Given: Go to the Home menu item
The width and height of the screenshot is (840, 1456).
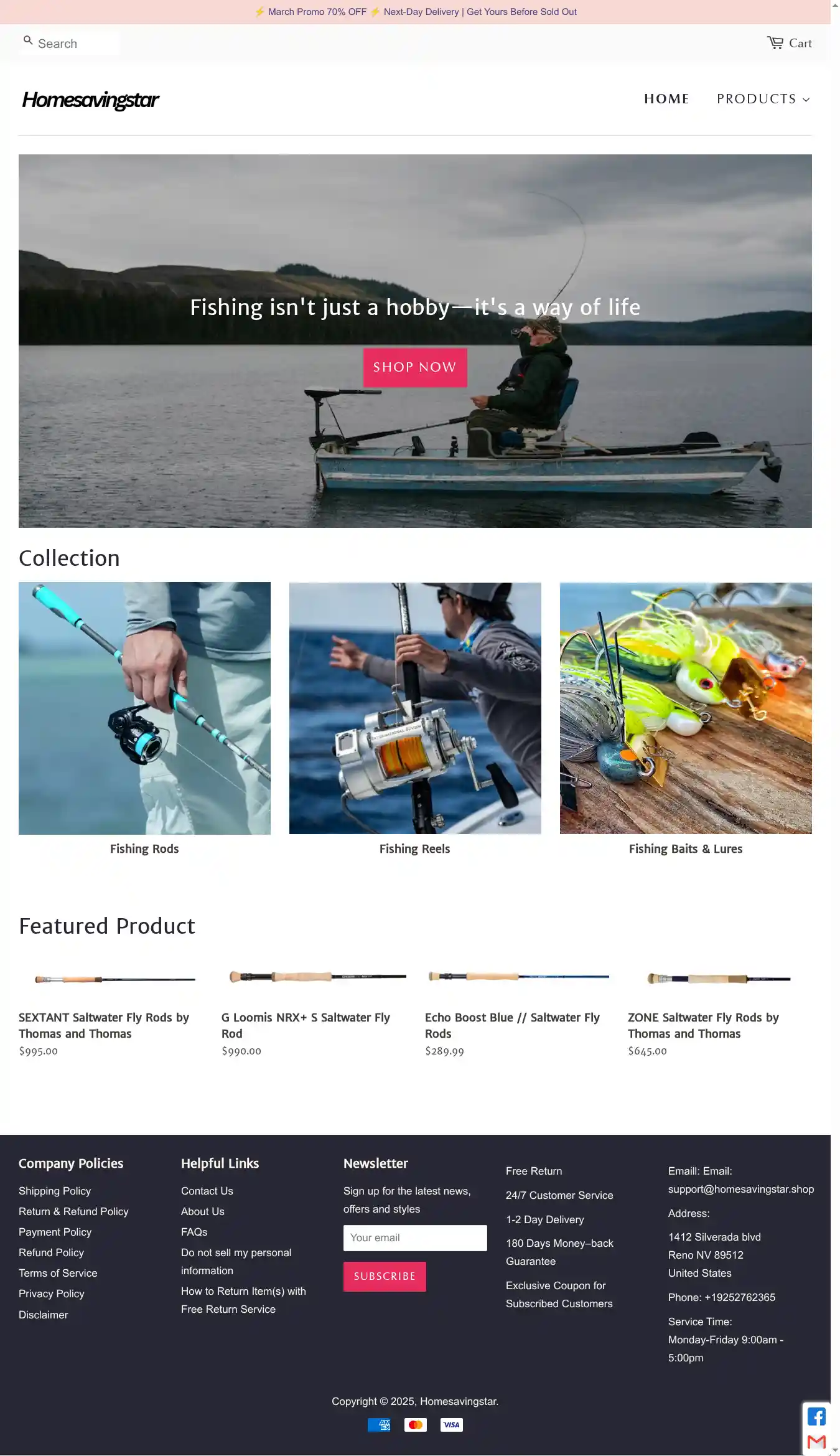Looking at the screenshot, I should tap(666, 99).
